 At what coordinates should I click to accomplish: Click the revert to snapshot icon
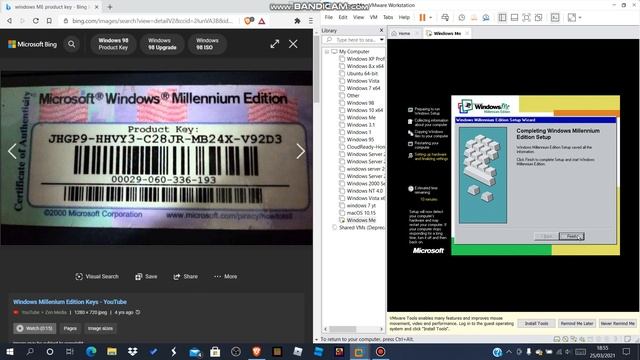474,18
